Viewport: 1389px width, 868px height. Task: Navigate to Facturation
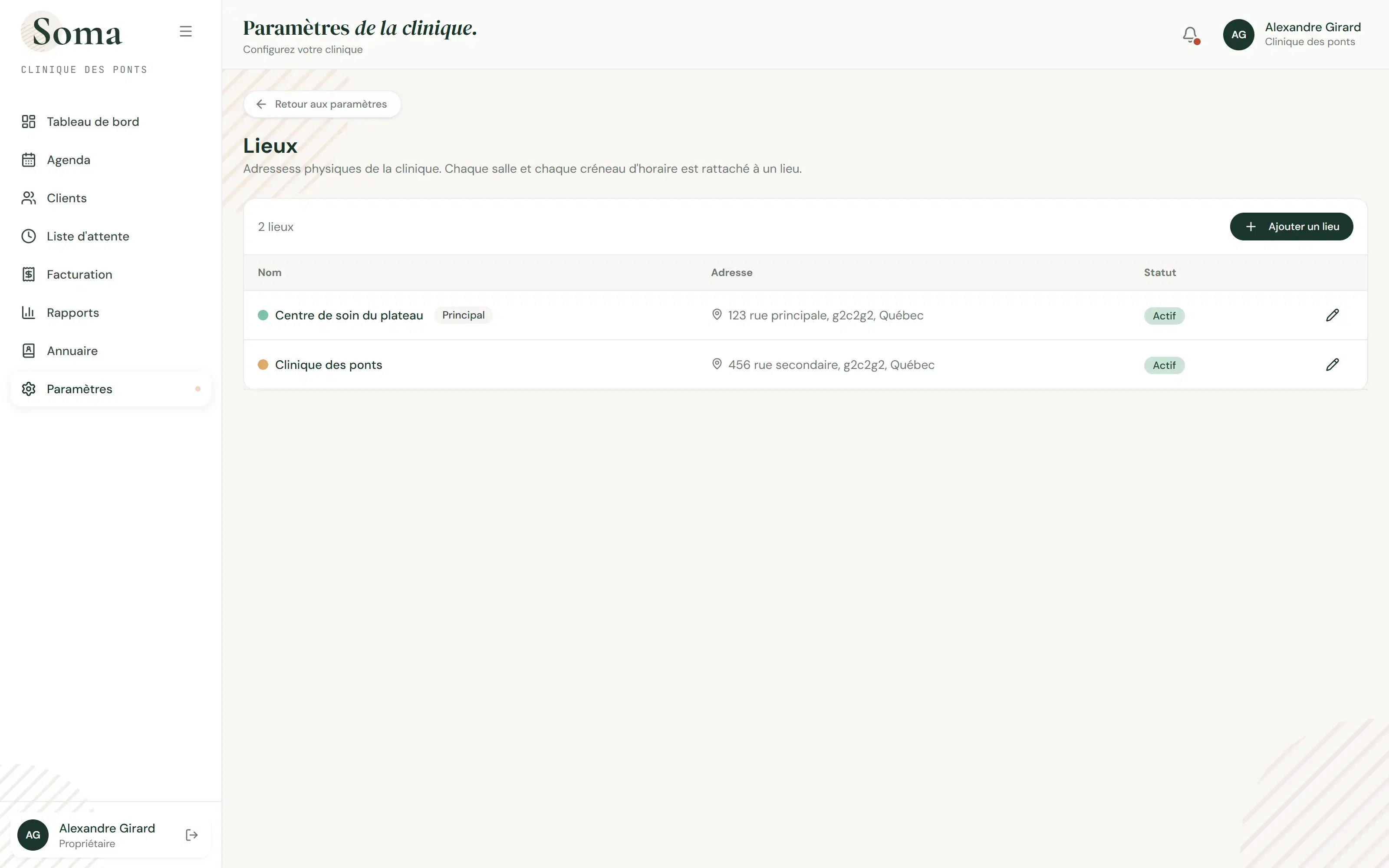point(110,274)
